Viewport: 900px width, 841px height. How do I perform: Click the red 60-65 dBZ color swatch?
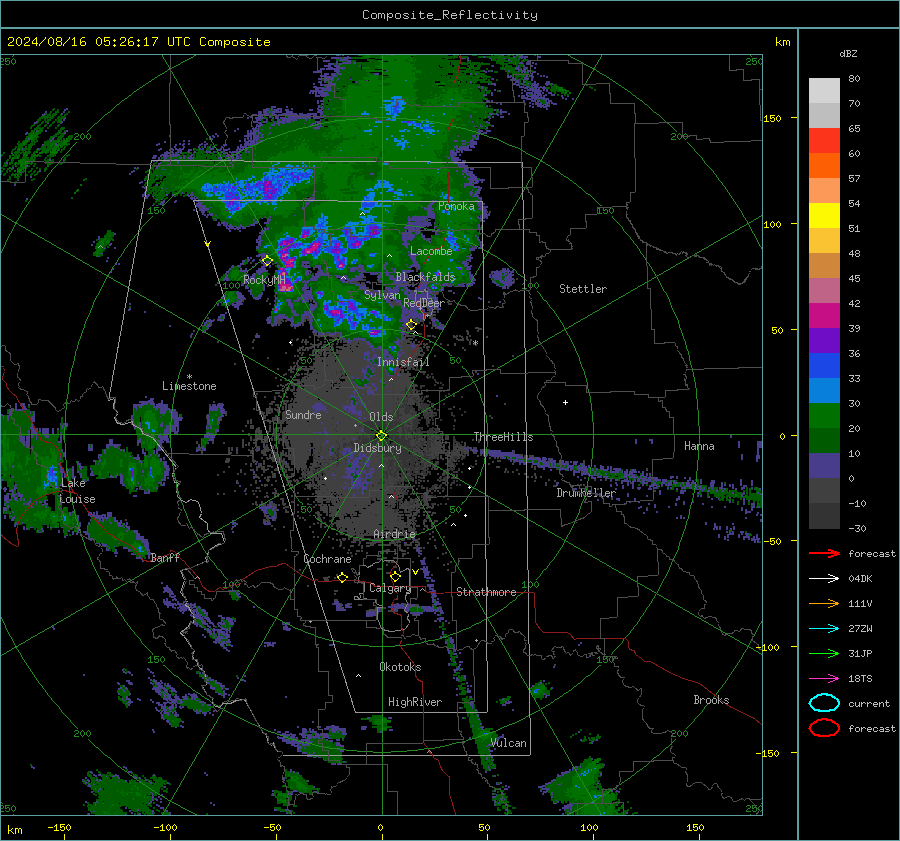tap(824, 141)
